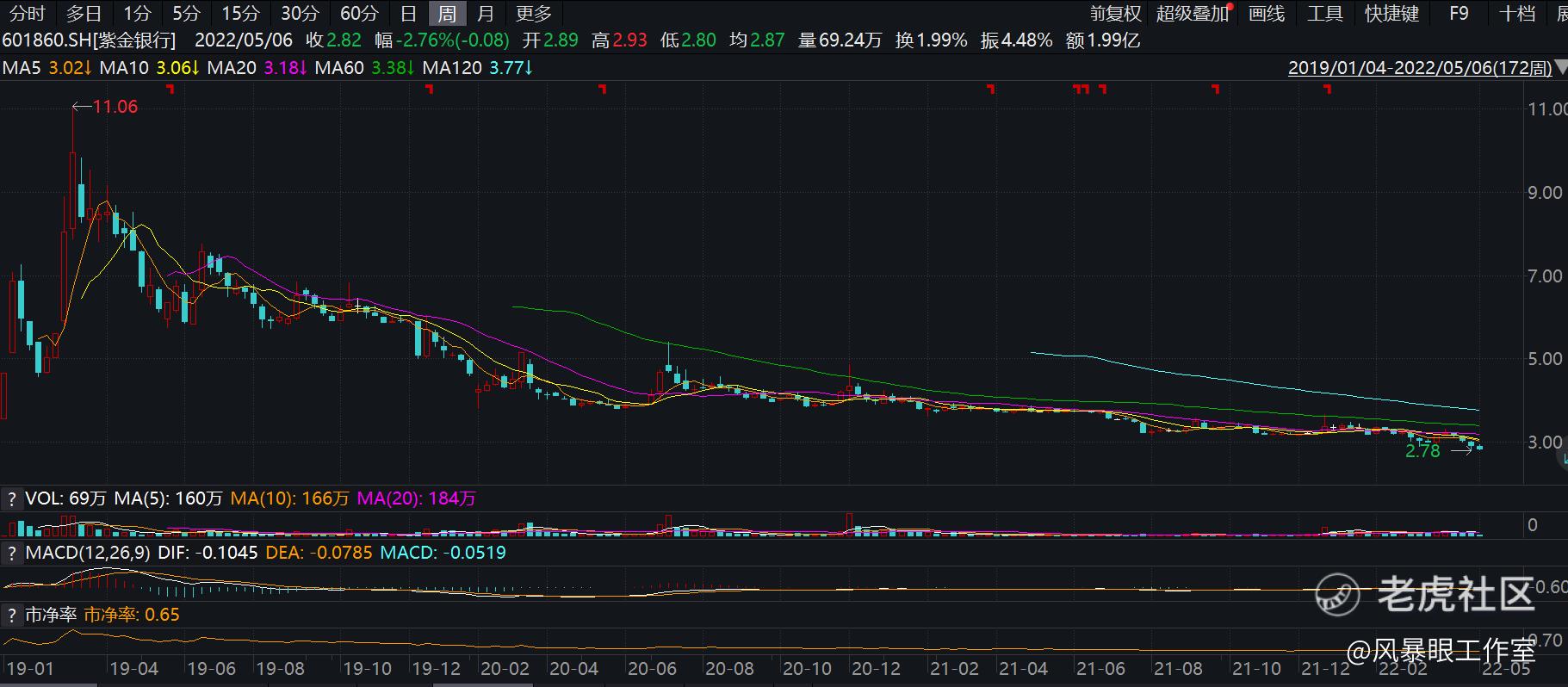The height and width of the screenshot is (687, 1568).
Task: Click the 21-08 time axis label
Action: (x=1178, y=669)
